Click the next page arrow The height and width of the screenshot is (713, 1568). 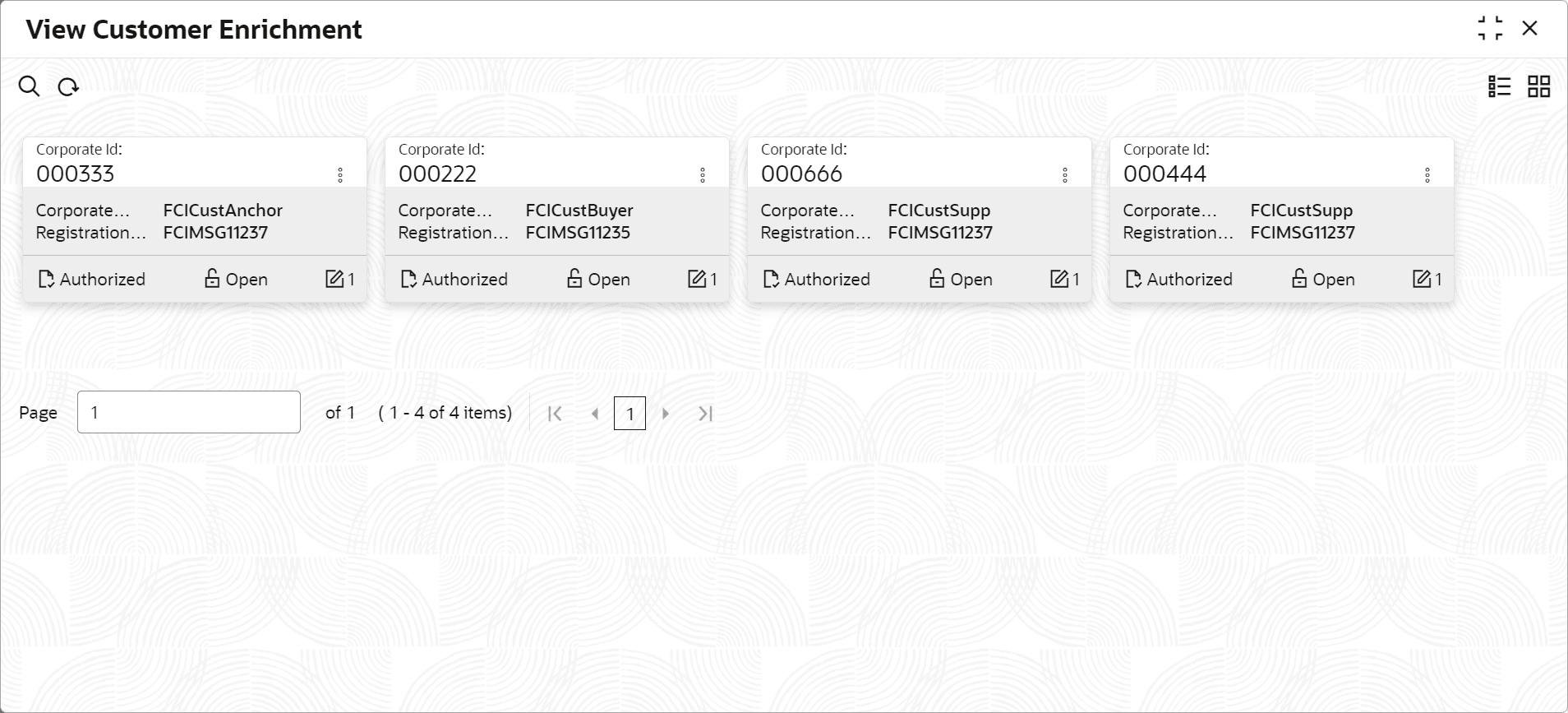666,414
